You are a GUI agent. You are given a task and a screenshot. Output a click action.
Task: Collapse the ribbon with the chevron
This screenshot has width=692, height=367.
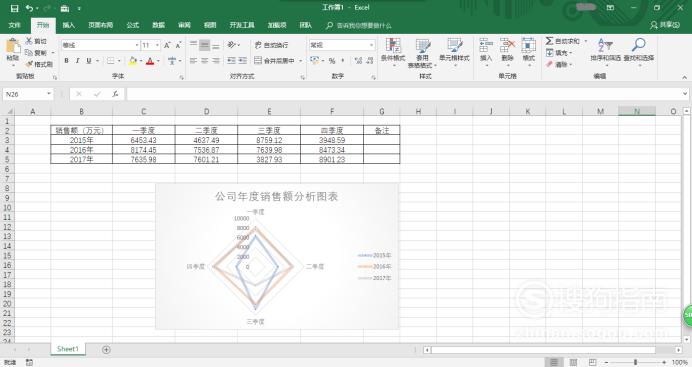(684, 77)
